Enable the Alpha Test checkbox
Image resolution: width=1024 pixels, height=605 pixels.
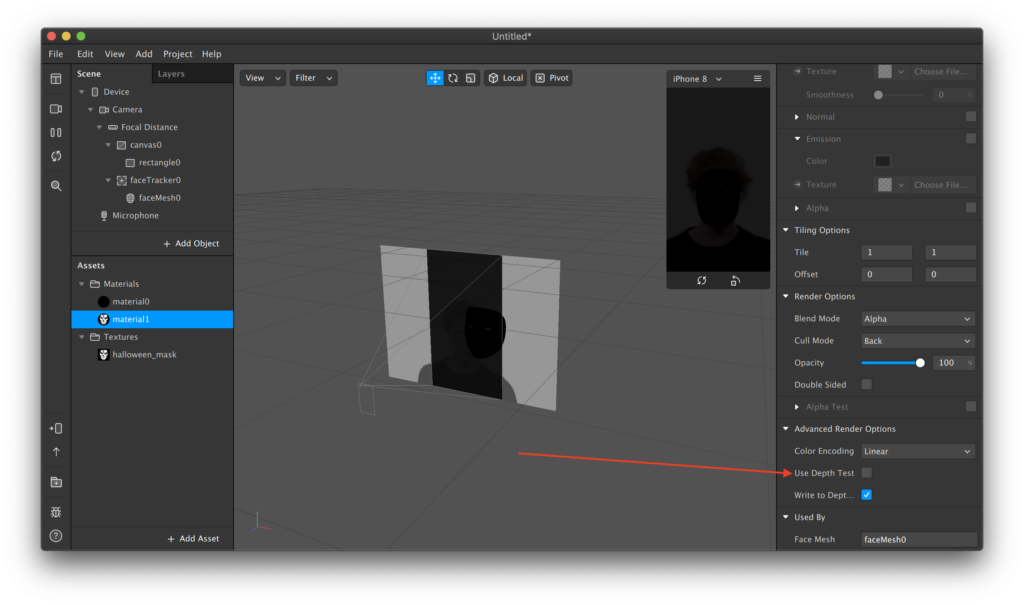coord(971,407)
